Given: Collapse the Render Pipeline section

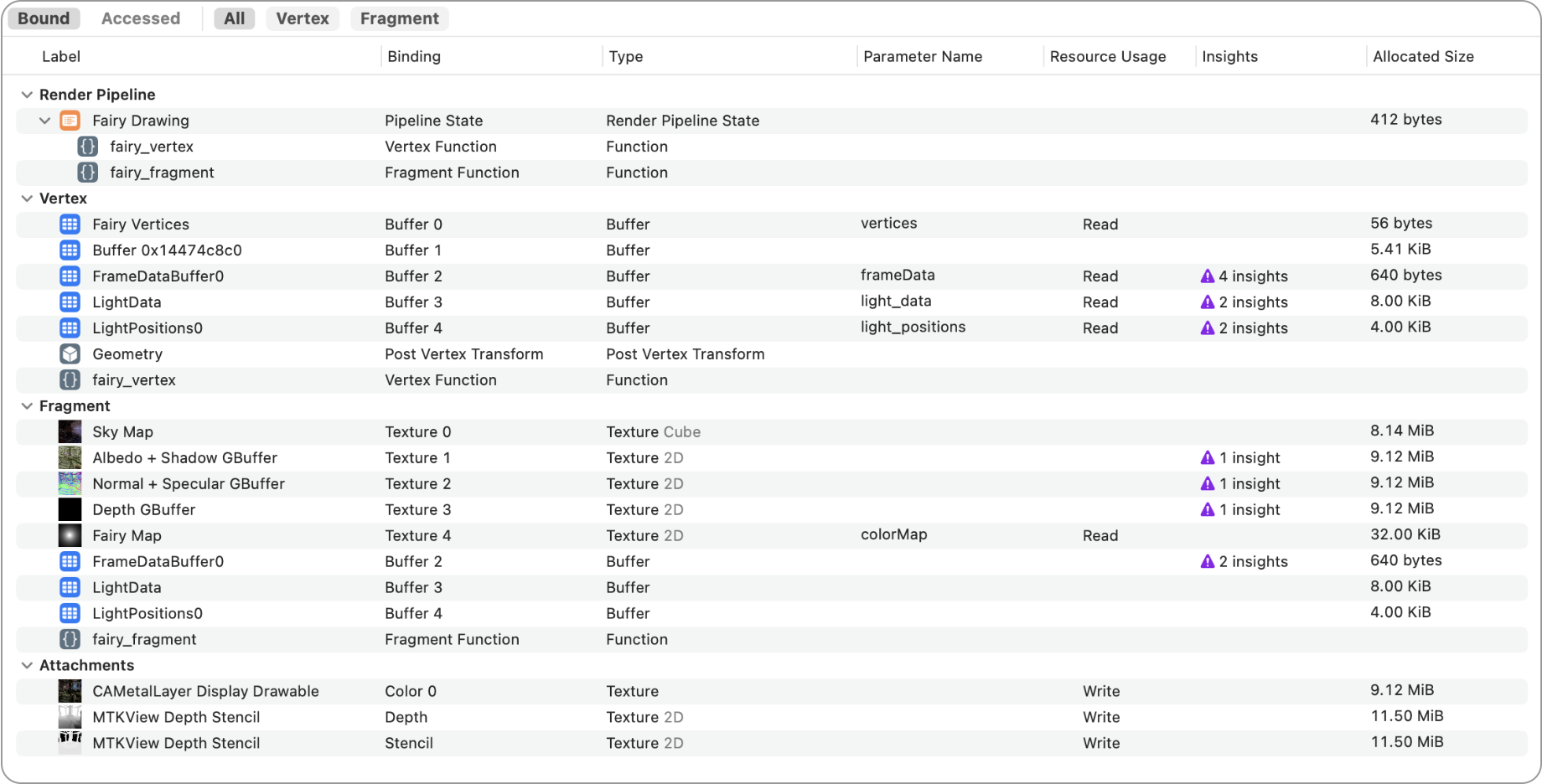Looking at the screenshot, I should [x=27, y=94].
